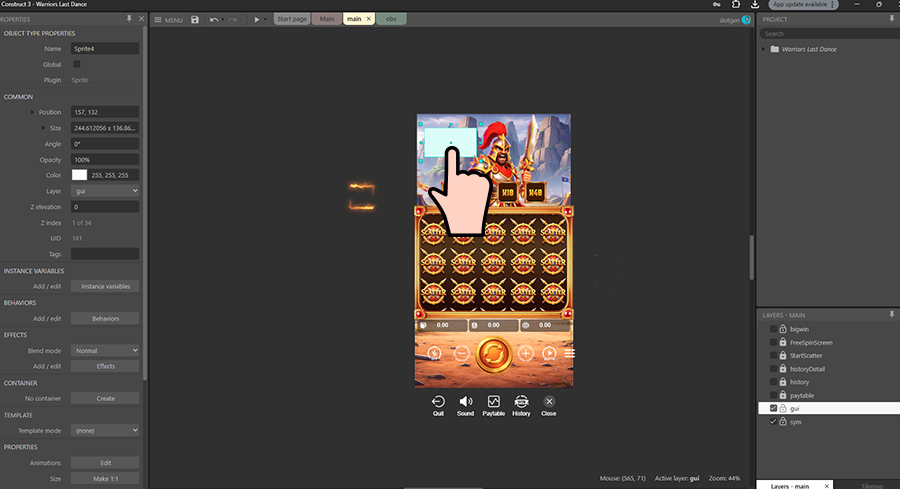
Task: Toggle the Global checkbox
Action: pos(76,64)
